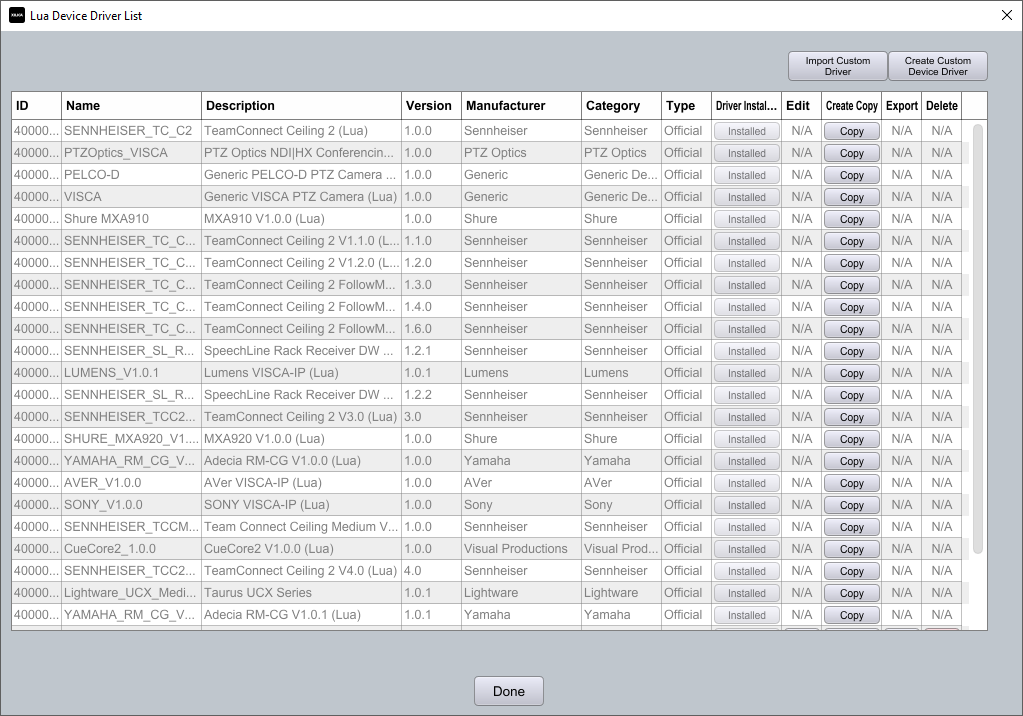Click the Create Copy column header

pyautogui.click(x=851, y=106)
